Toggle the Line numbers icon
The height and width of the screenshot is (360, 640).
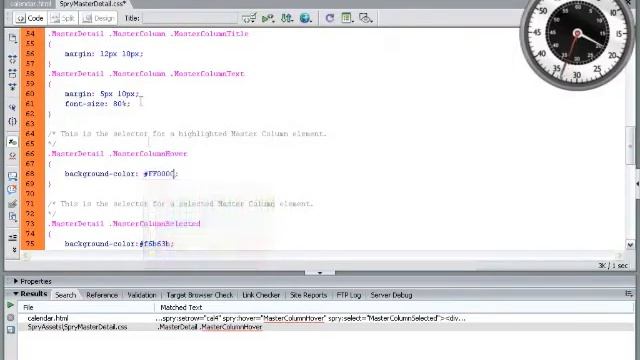point(12,142)
